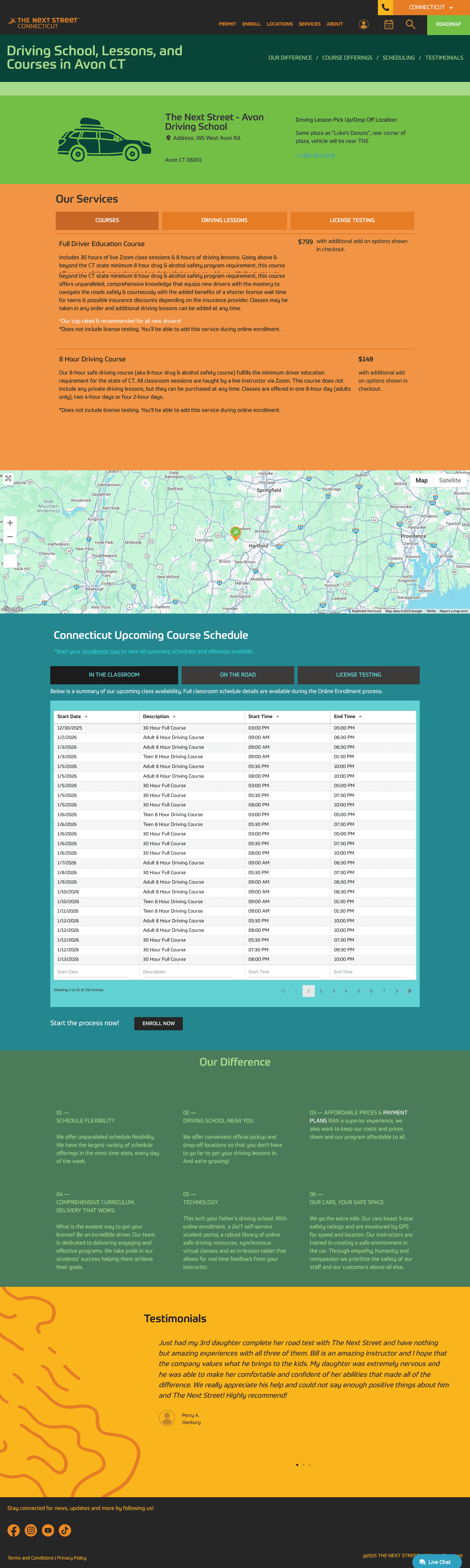This screenshot has height=1568, width=470.
Task: Focus the Description filter field
Action: tap(188, 972)
